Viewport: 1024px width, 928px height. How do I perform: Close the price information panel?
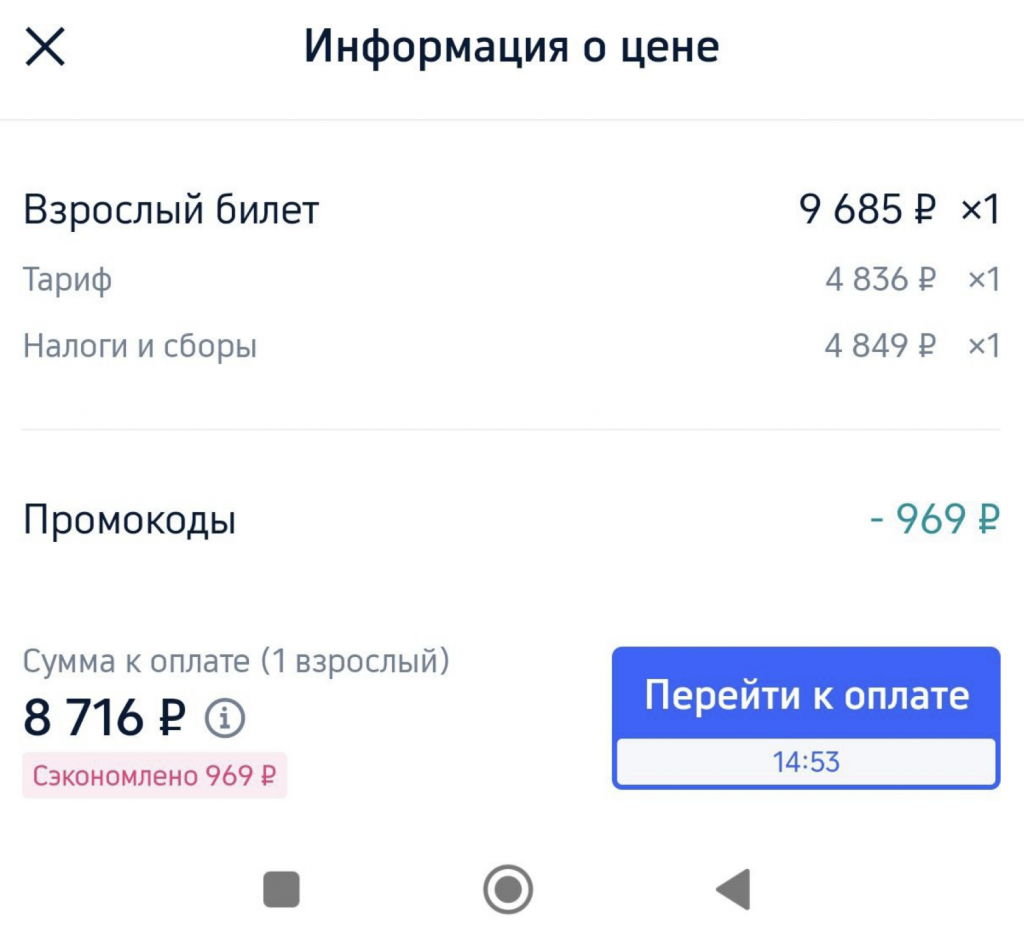point(45,47)
